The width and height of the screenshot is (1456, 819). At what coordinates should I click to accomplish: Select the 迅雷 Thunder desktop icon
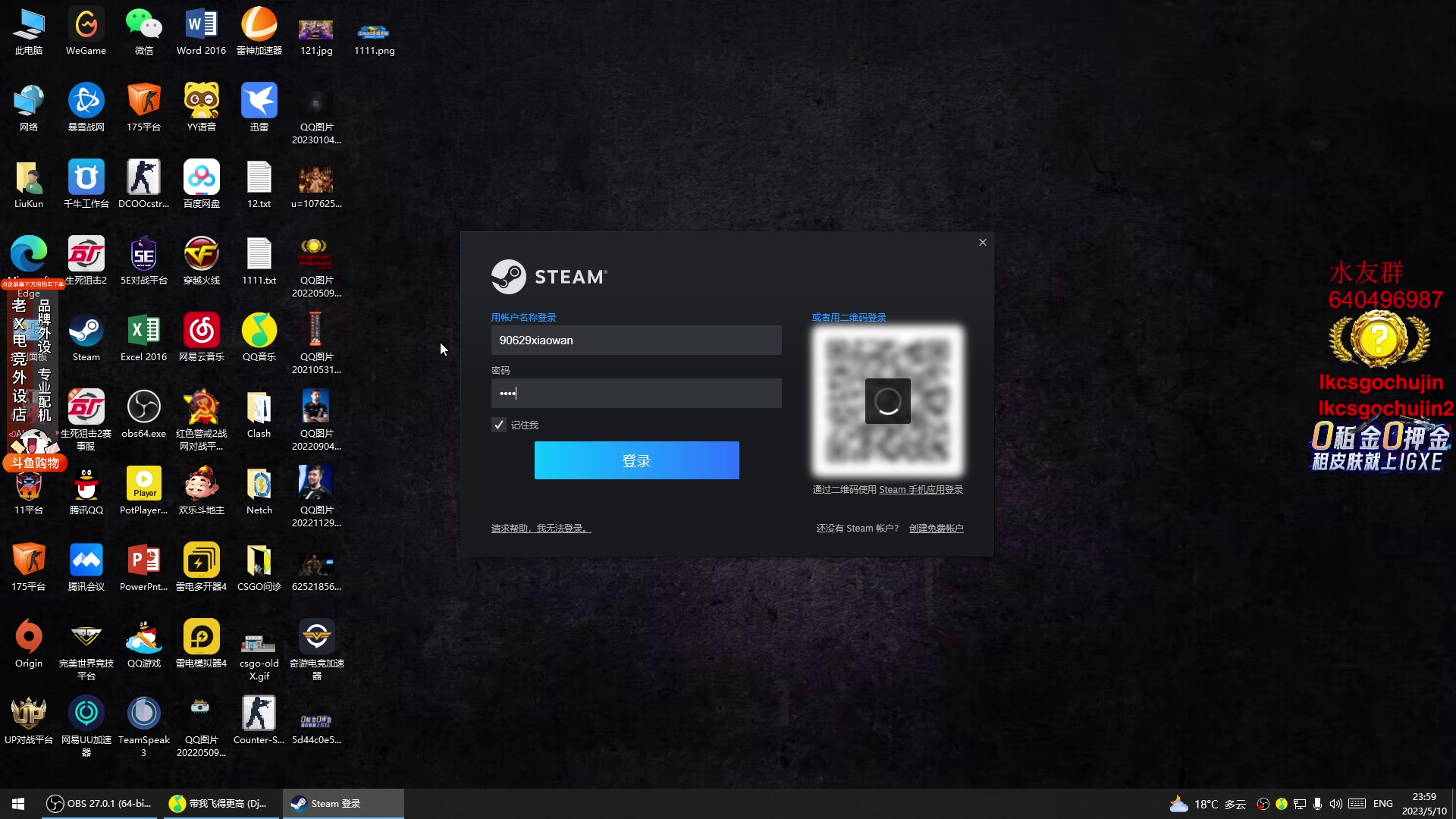pos(259,108)
